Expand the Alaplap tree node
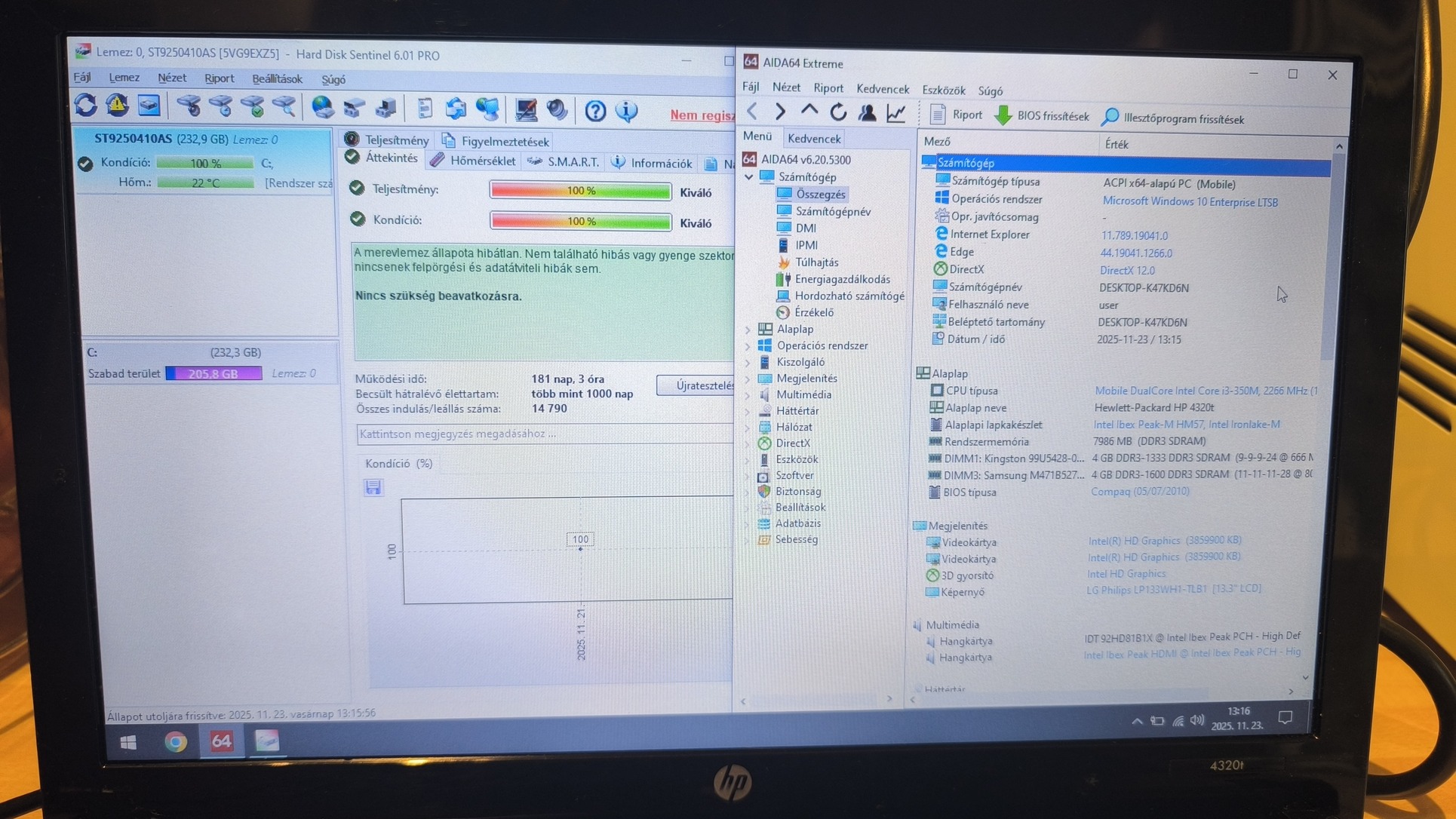Image resolution: width=1456 pixels, height=819 pixels. pyautogui.click(x=748, y=330)
